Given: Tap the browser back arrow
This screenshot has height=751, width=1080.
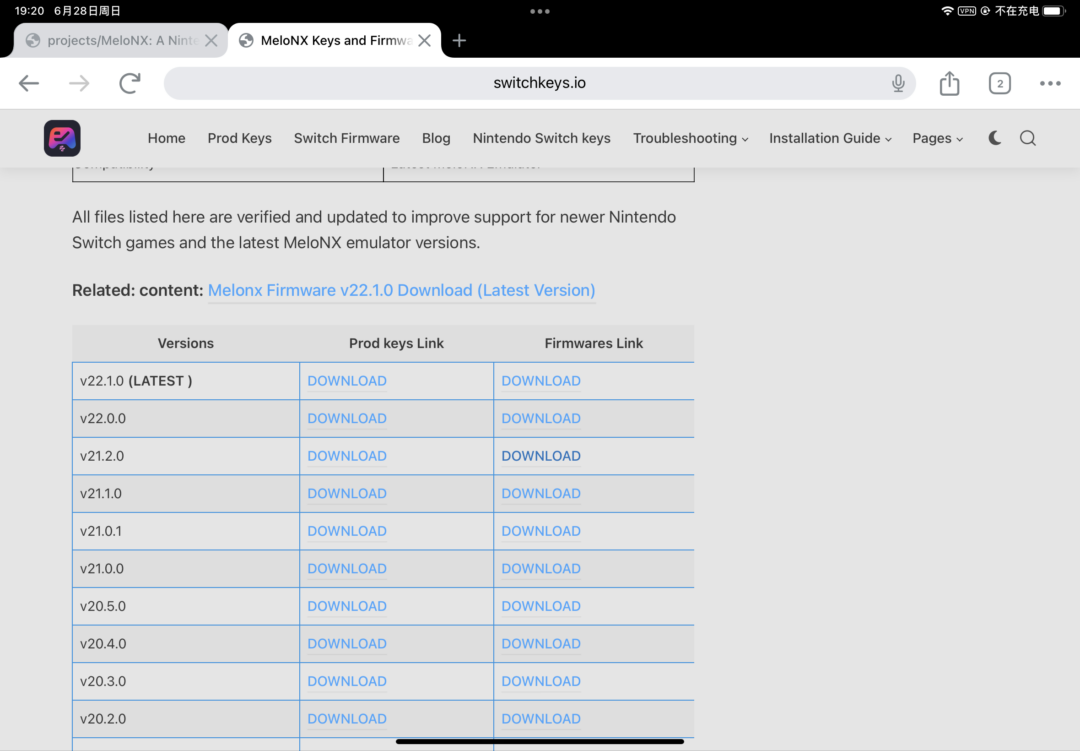Looking at the screenshot, I should (x=29, y=83).
